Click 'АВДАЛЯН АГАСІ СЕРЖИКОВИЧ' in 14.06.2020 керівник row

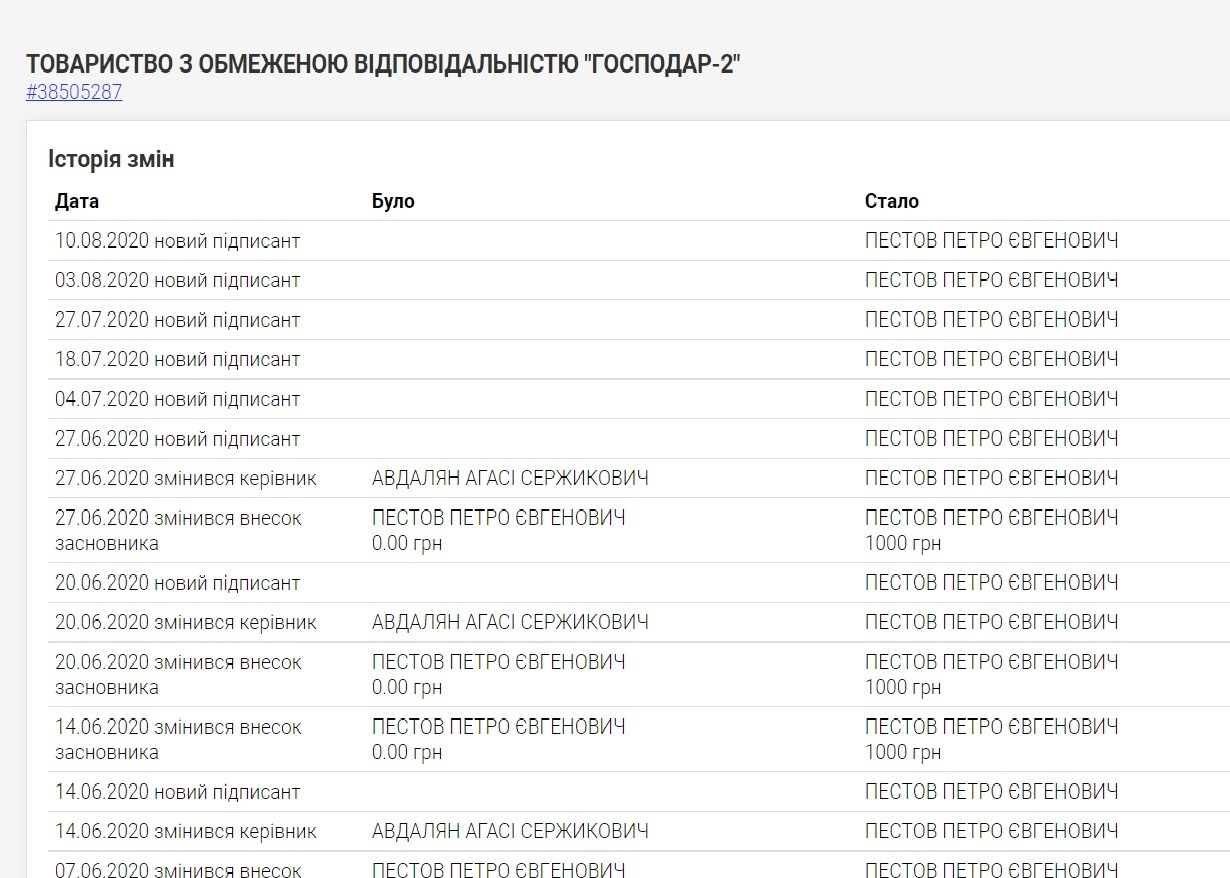tap(510, 832)
